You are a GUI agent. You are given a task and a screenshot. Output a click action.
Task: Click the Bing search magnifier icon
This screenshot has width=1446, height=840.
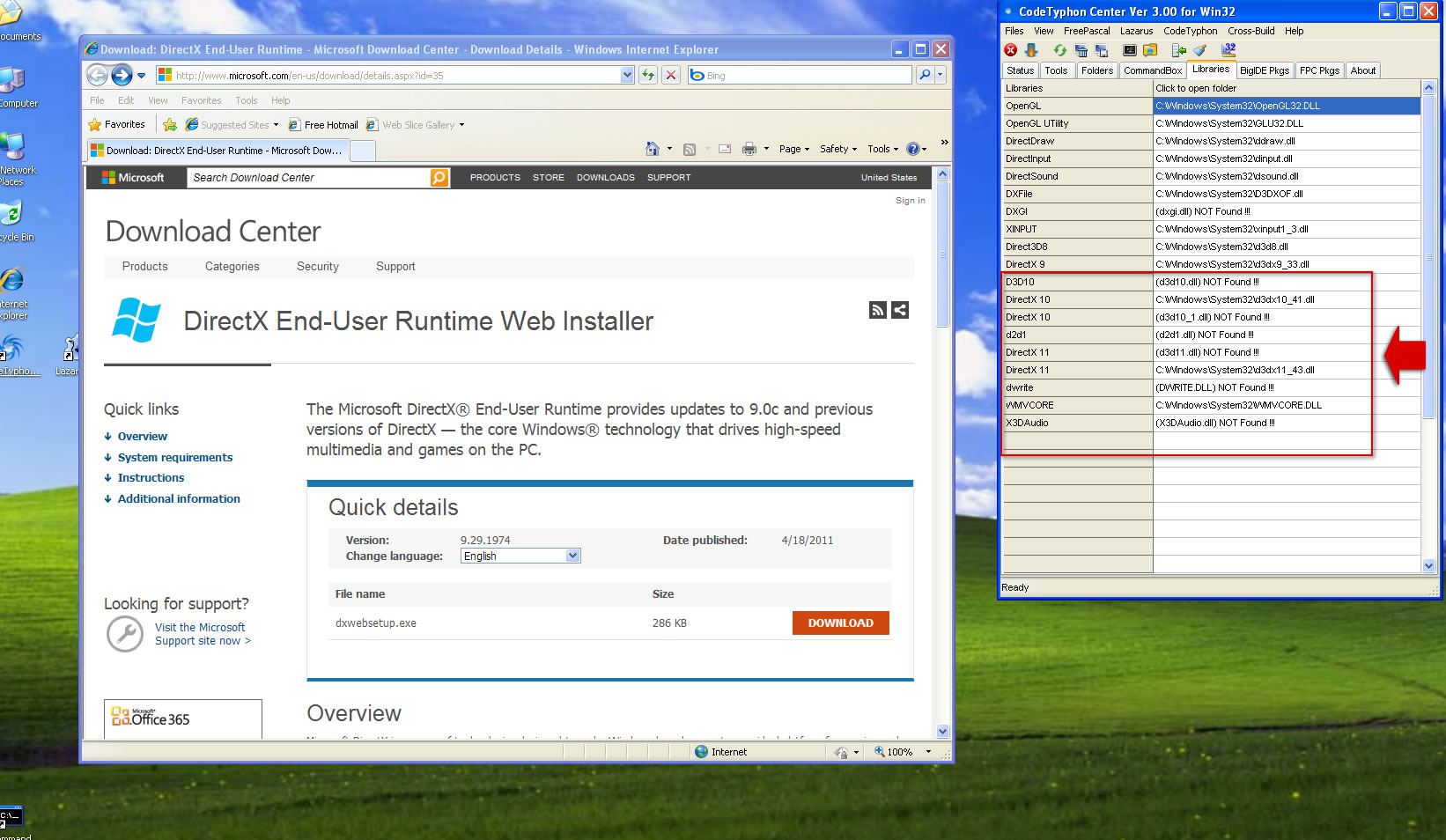(925, 75)
